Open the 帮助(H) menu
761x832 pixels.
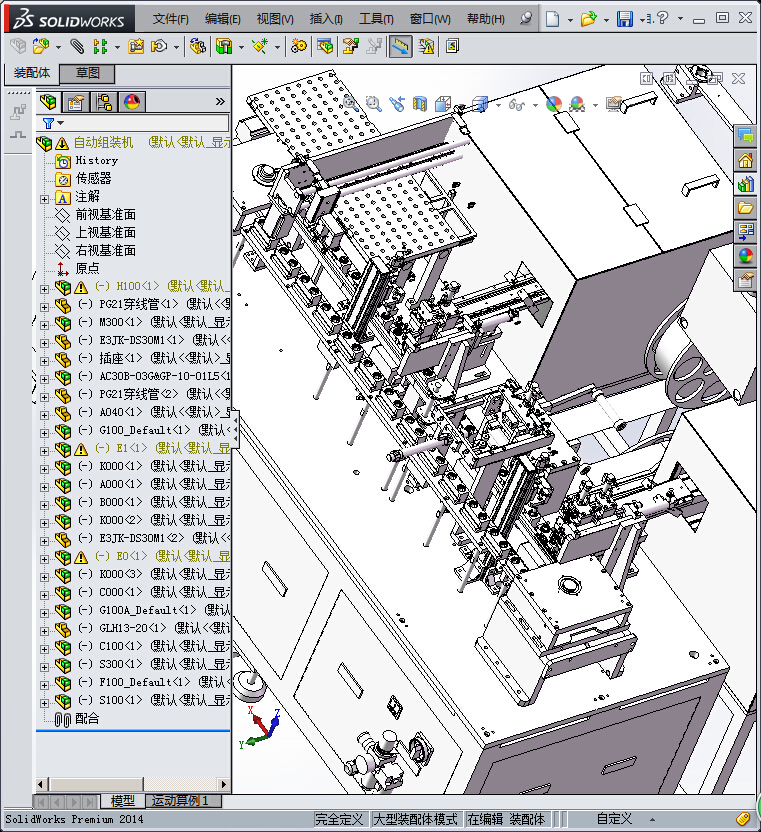(x=486, y=19)
